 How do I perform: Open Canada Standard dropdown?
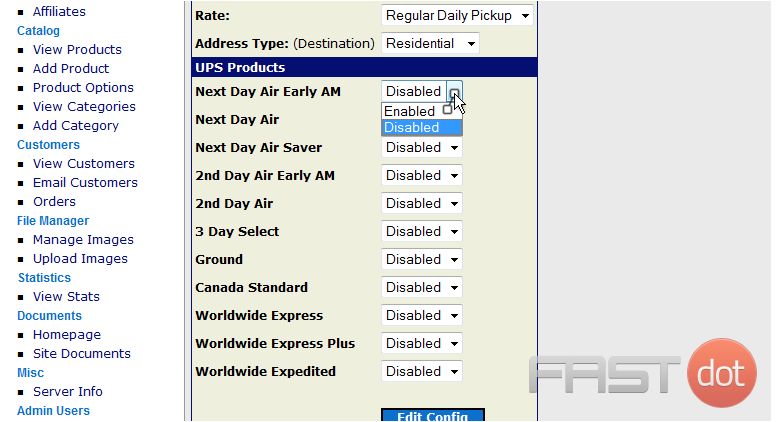[422, 287]
